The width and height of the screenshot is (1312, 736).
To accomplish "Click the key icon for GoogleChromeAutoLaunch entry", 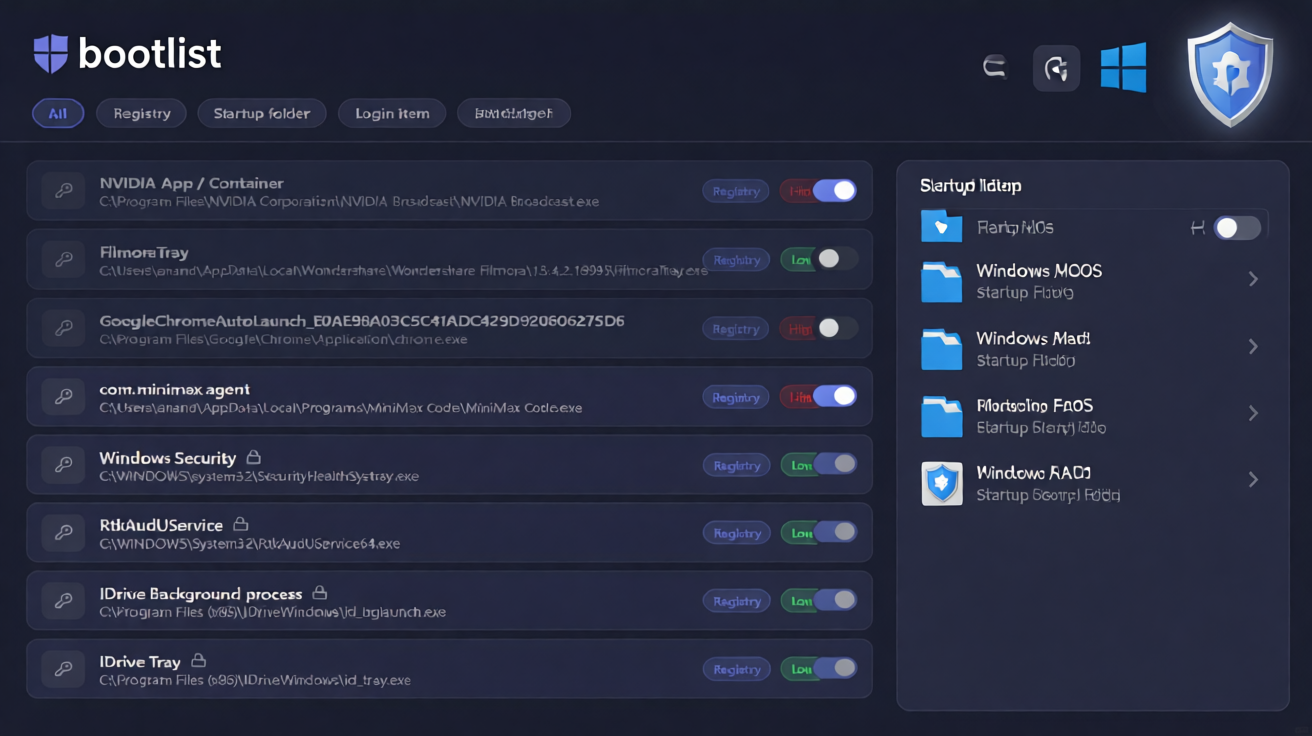I will click(x=63, y=328).
